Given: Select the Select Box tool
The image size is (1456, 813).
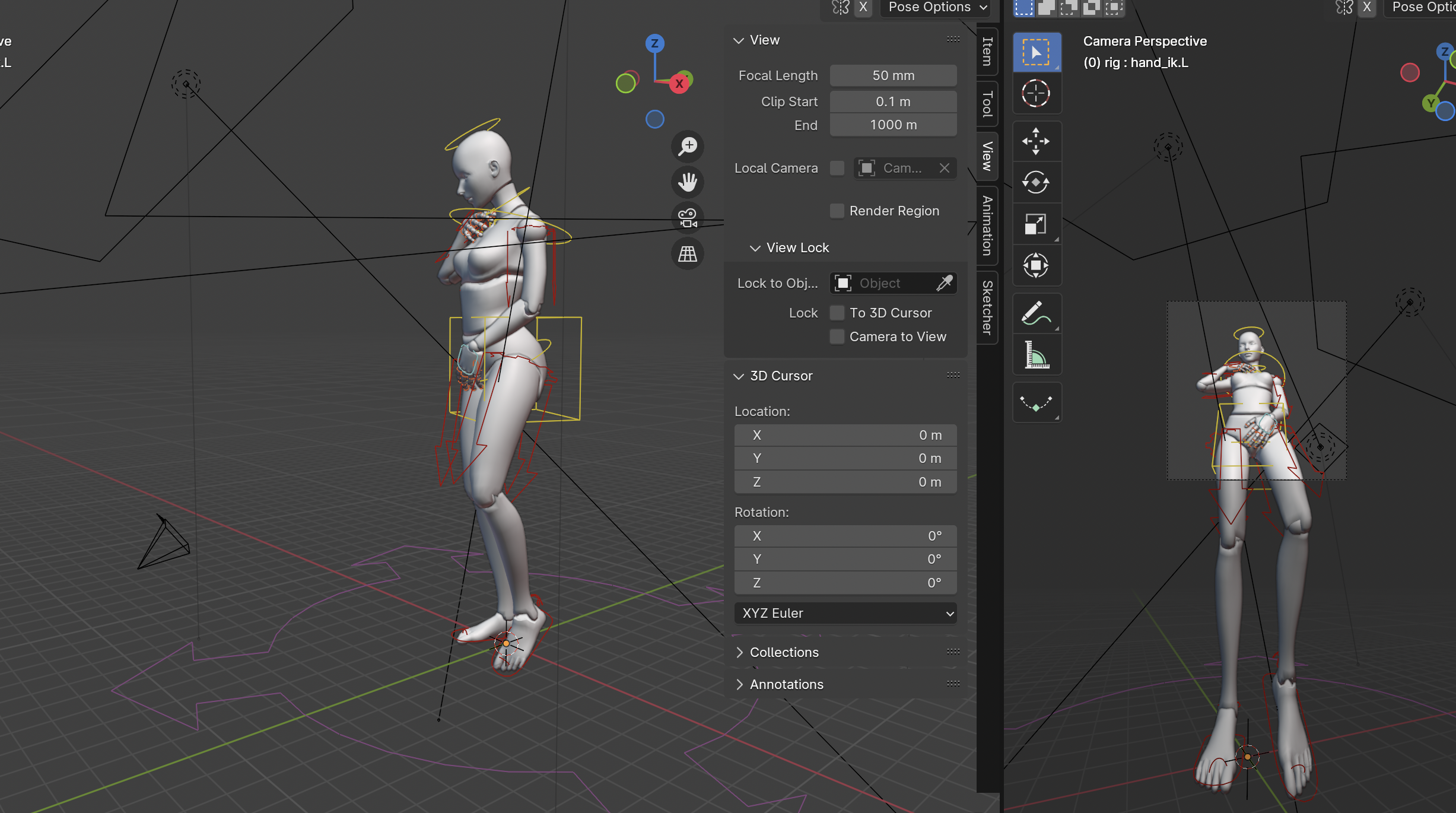Looking at the screenshot, I should 1037,53.
